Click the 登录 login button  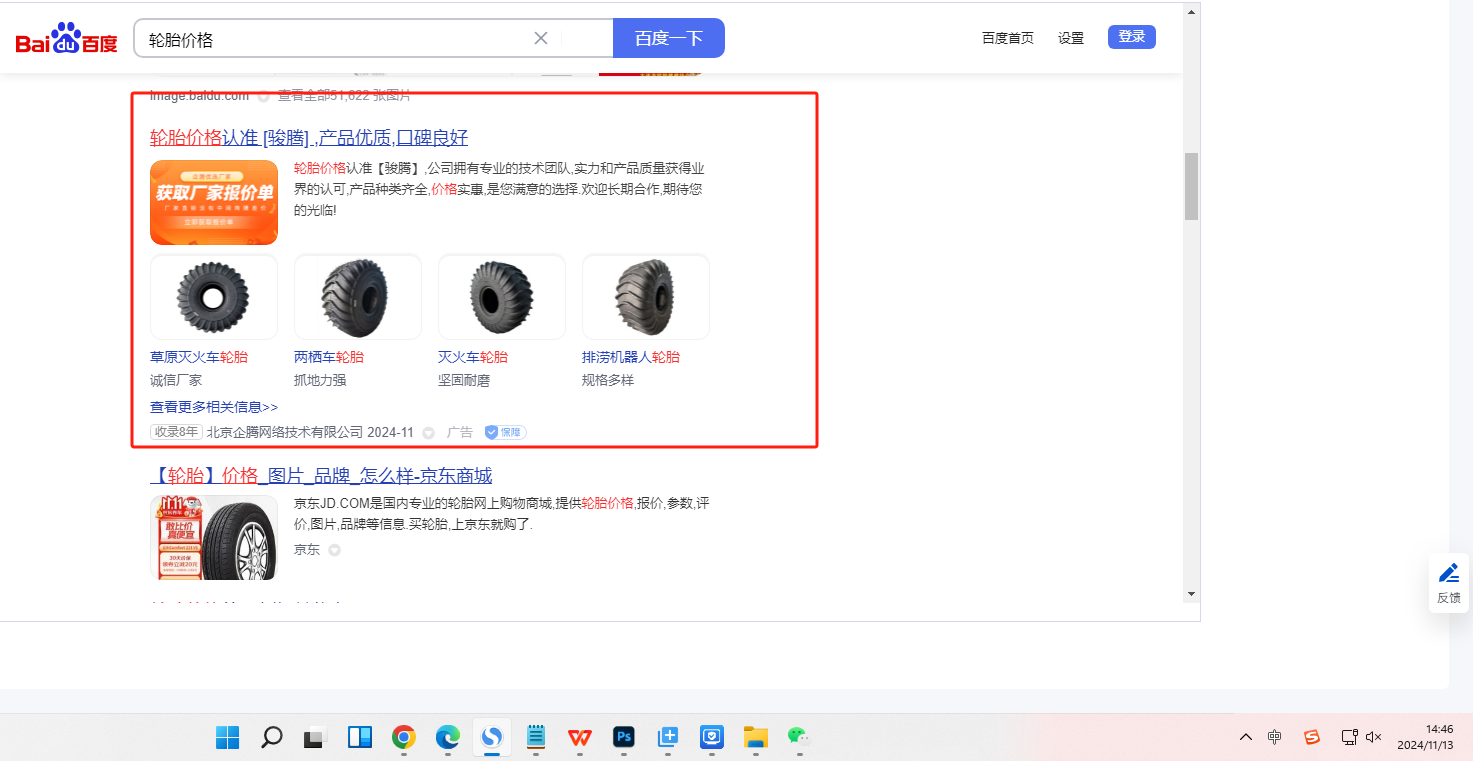(1132, 37)
